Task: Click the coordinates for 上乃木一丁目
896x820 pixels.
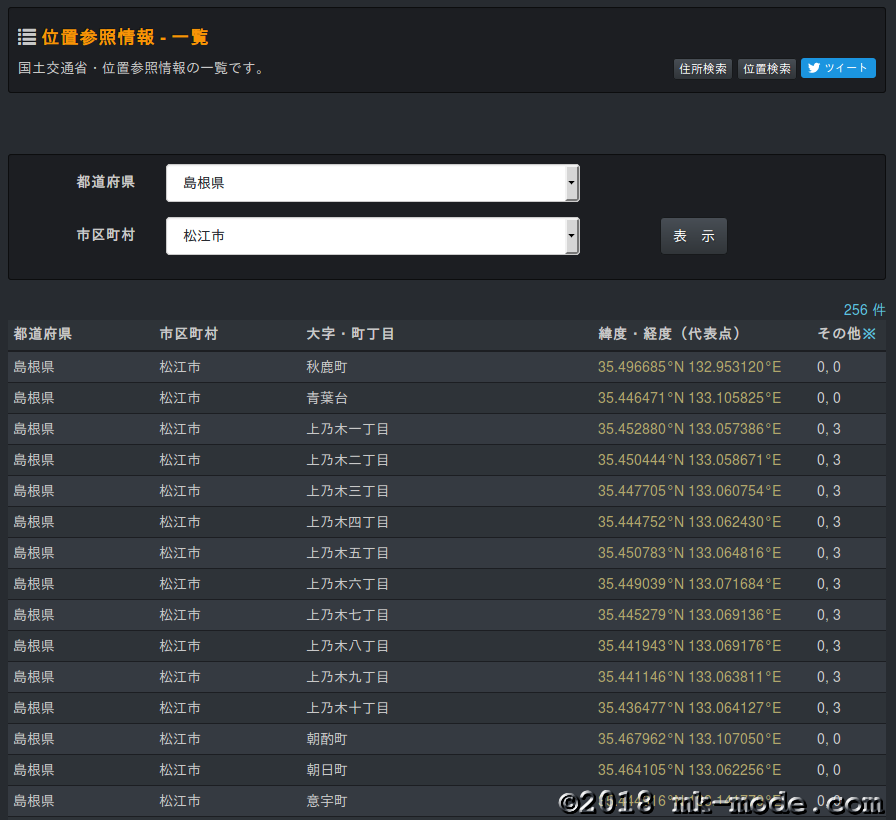Action: [689, 429]
